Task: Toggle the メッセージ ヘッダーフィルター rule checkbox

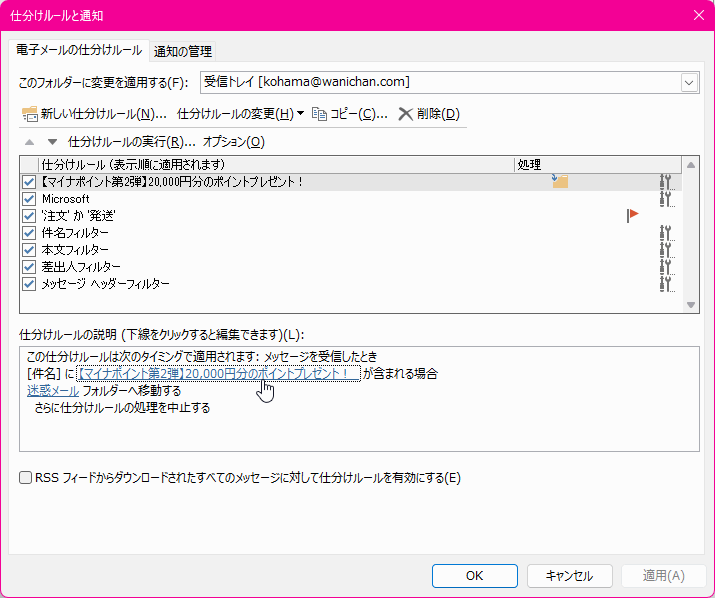Action: 29,284
